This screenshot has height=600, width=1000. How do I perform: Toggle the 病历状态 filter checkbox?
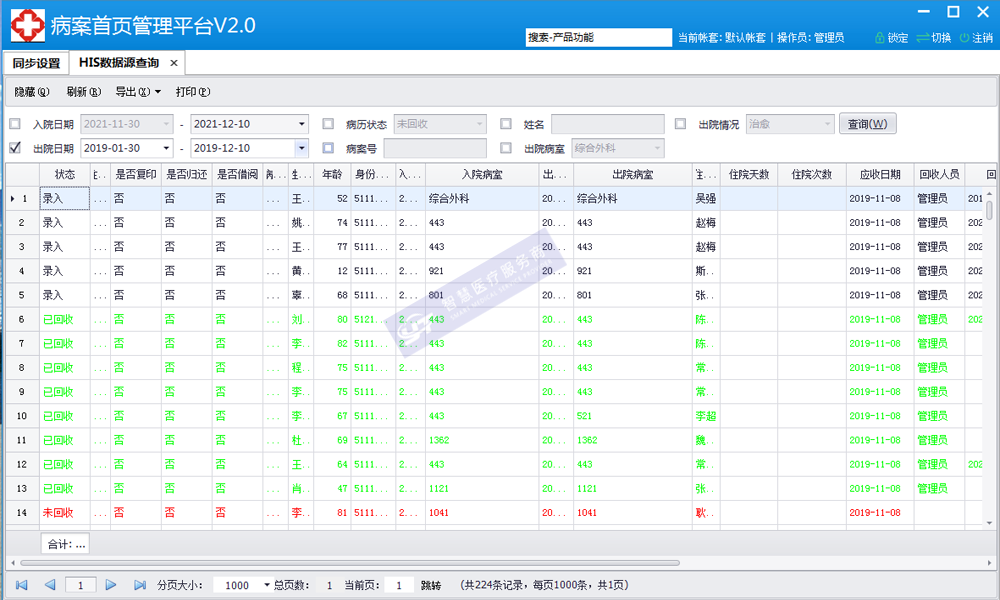(x=328, y=124)
